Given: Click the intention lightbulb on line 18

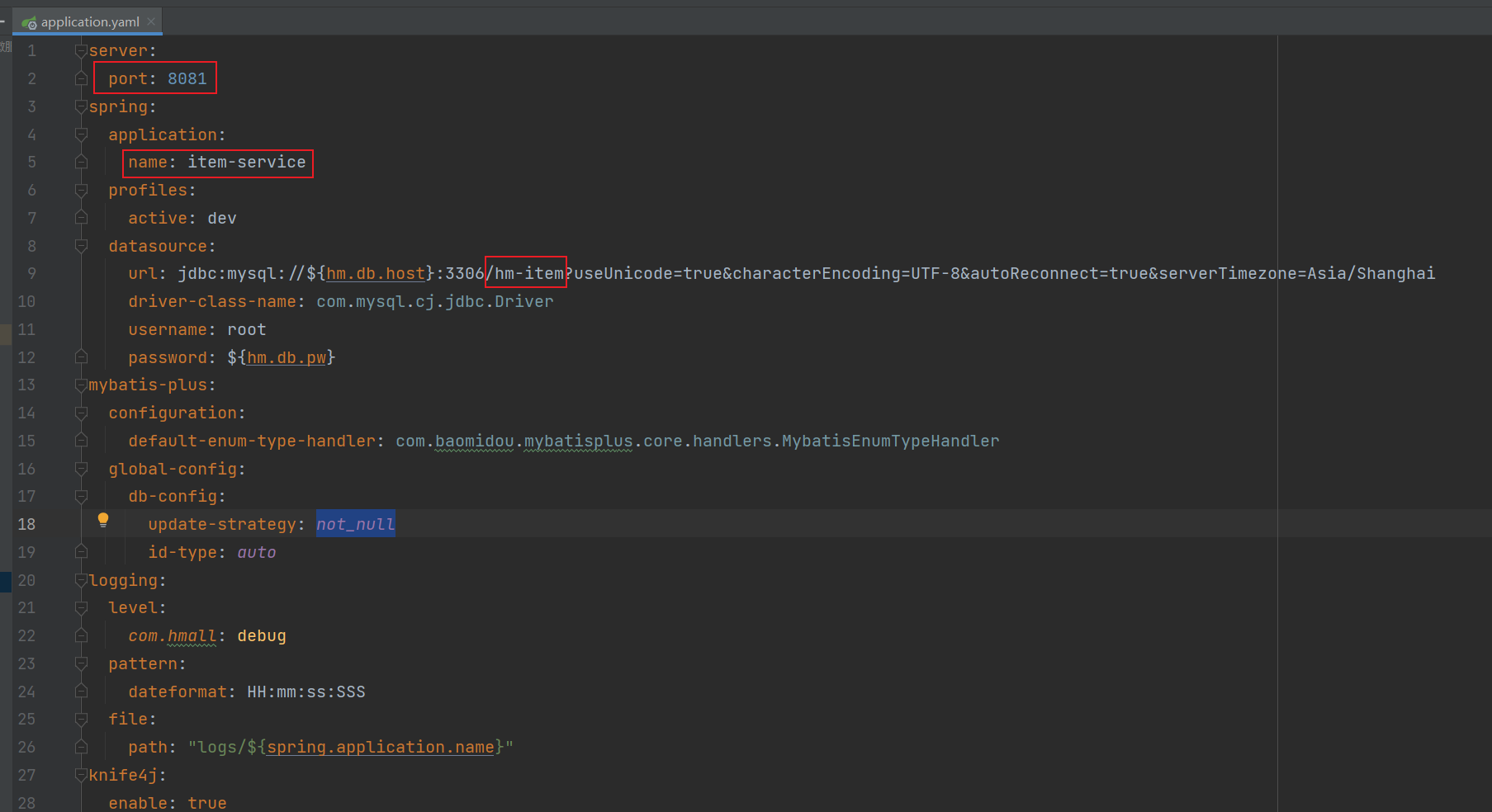Looking at the screenshot, I should 103,520.
